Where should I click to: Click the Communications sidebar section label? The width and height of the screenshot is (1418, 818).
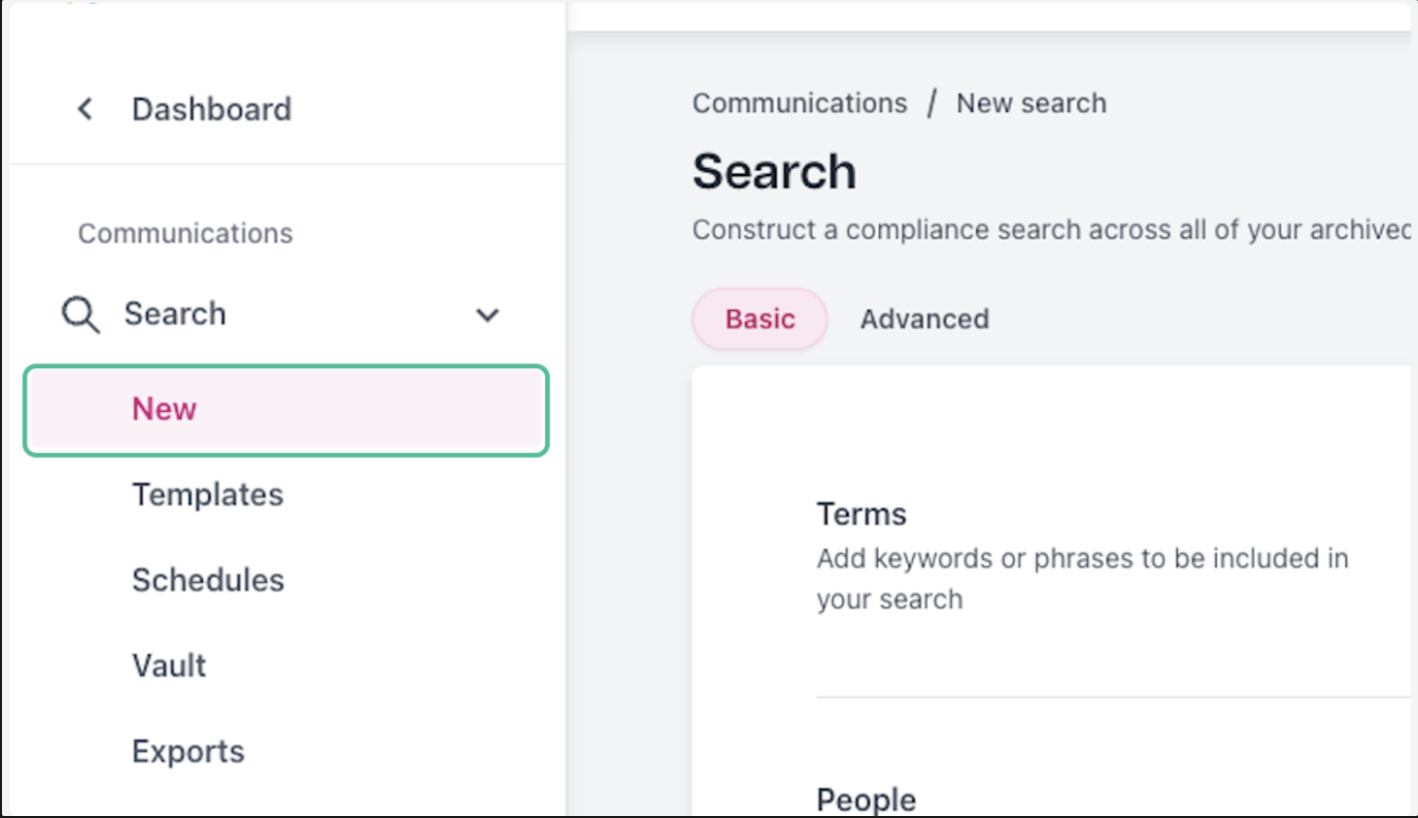[185, 233]
